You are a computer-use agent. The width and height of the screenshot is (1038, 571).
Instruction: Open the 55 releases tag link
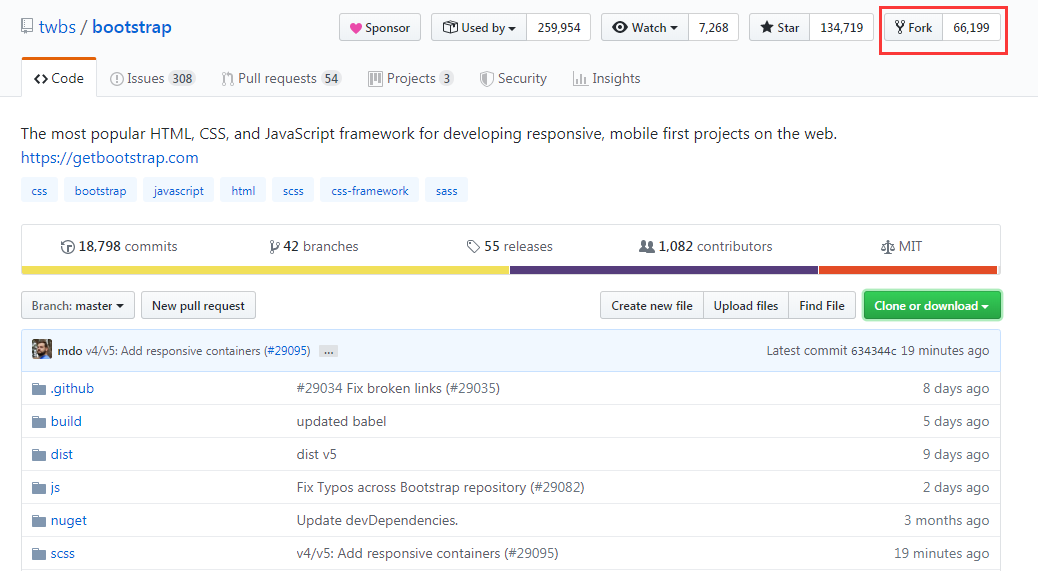point(509,246)
